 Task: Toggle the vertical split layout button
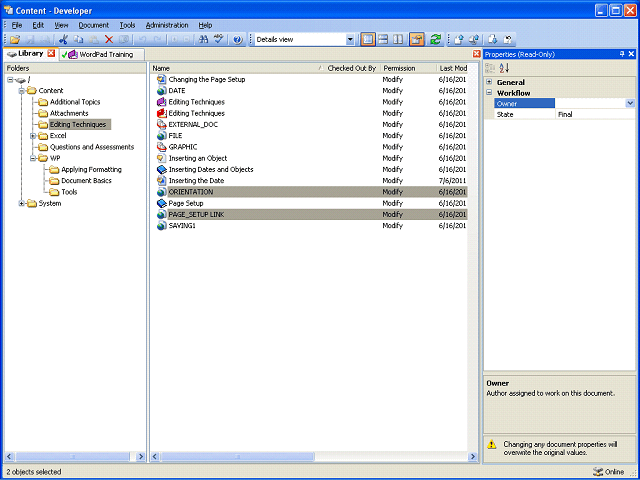398,40
